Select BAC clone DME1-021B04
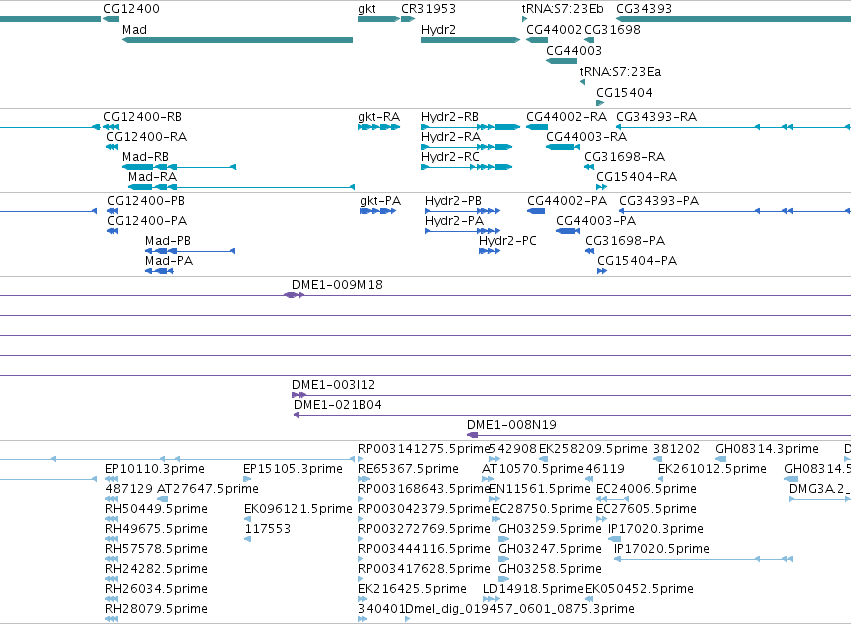The image size is (851, 624). [338, 405]
